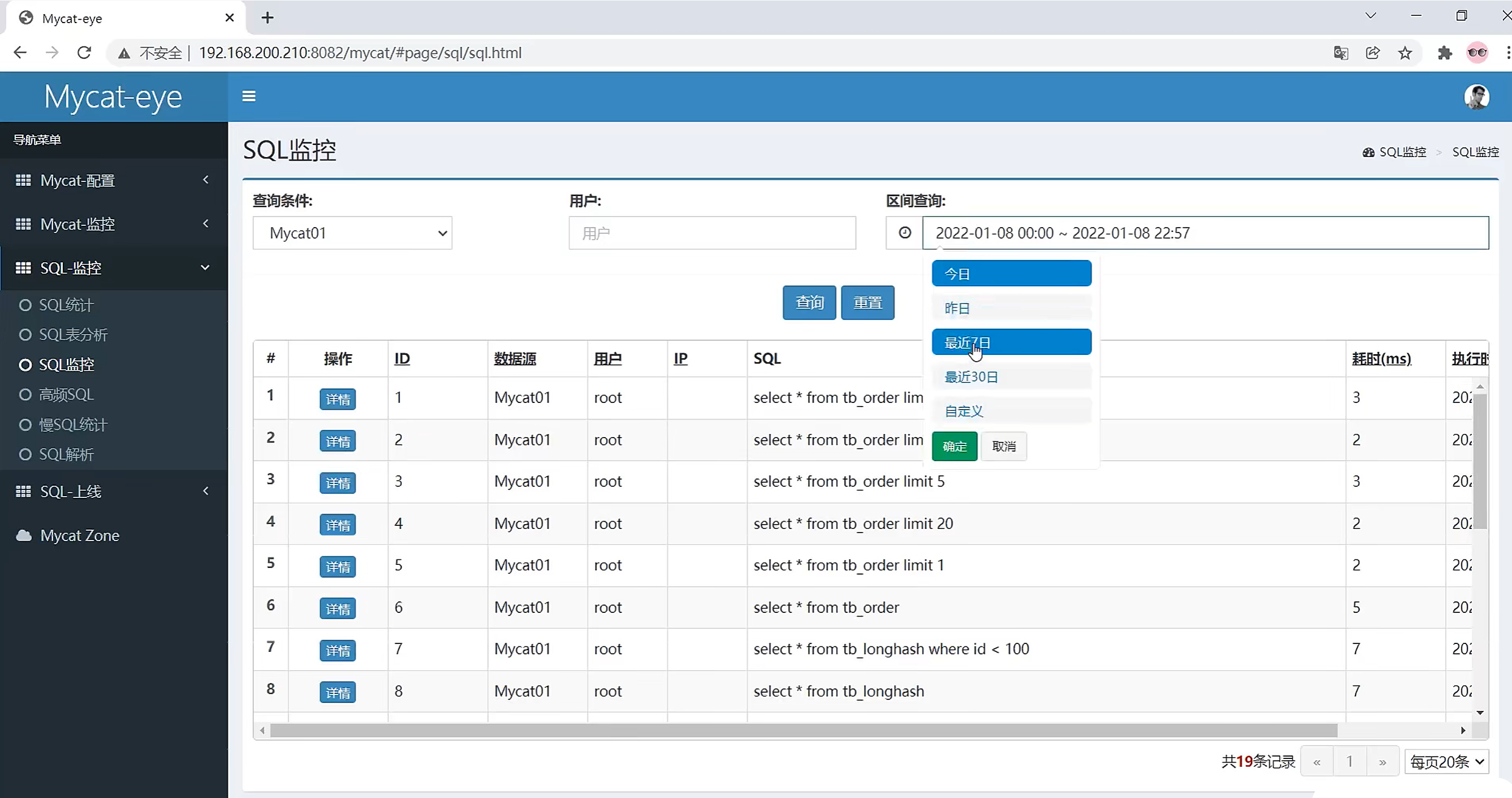Go to previous page with « button
The image size is (1512, 798).
tap(1317, 761)
